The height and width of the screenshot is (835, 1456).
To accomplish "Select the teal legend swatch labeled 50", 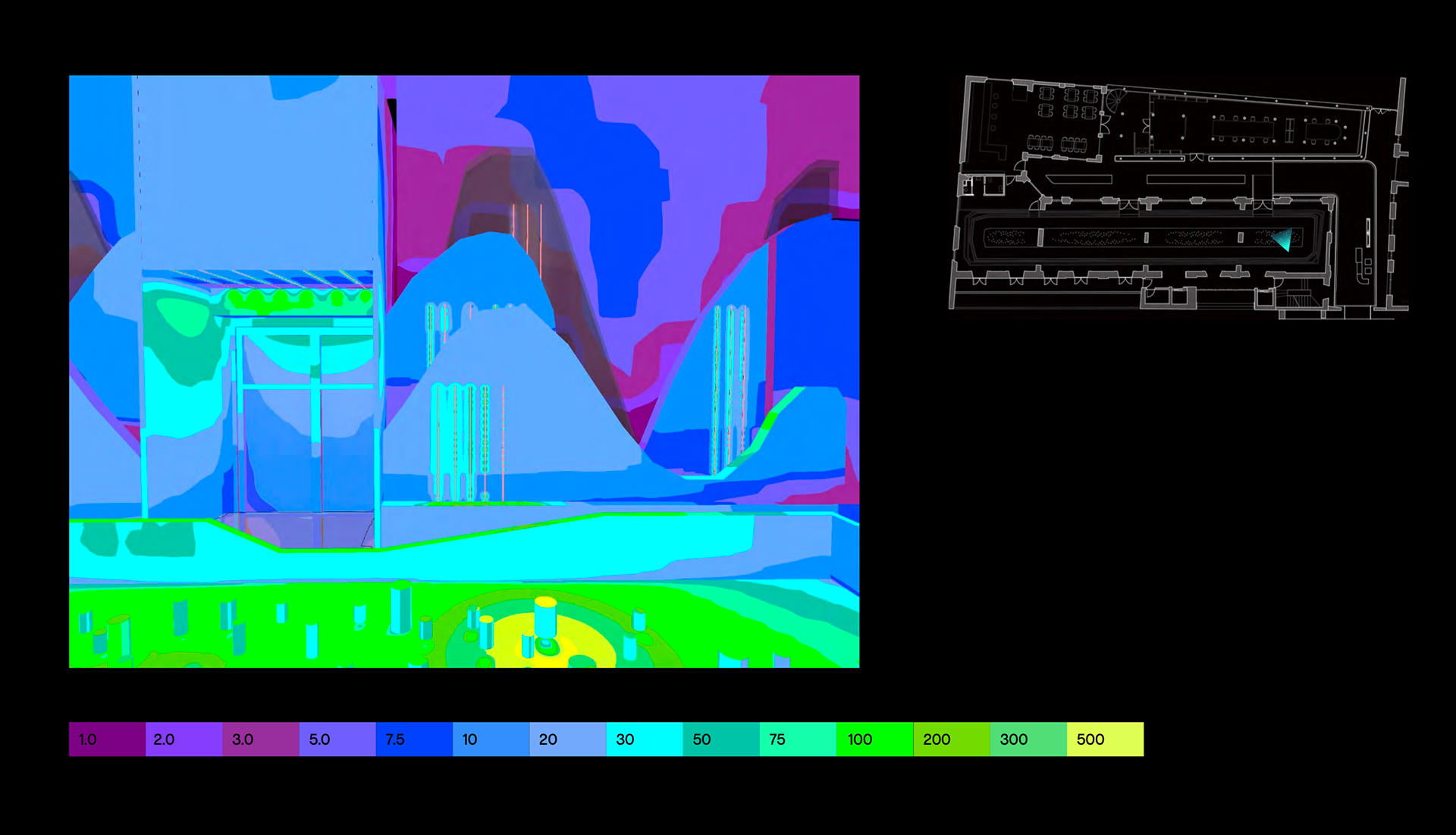I will 721,739.
